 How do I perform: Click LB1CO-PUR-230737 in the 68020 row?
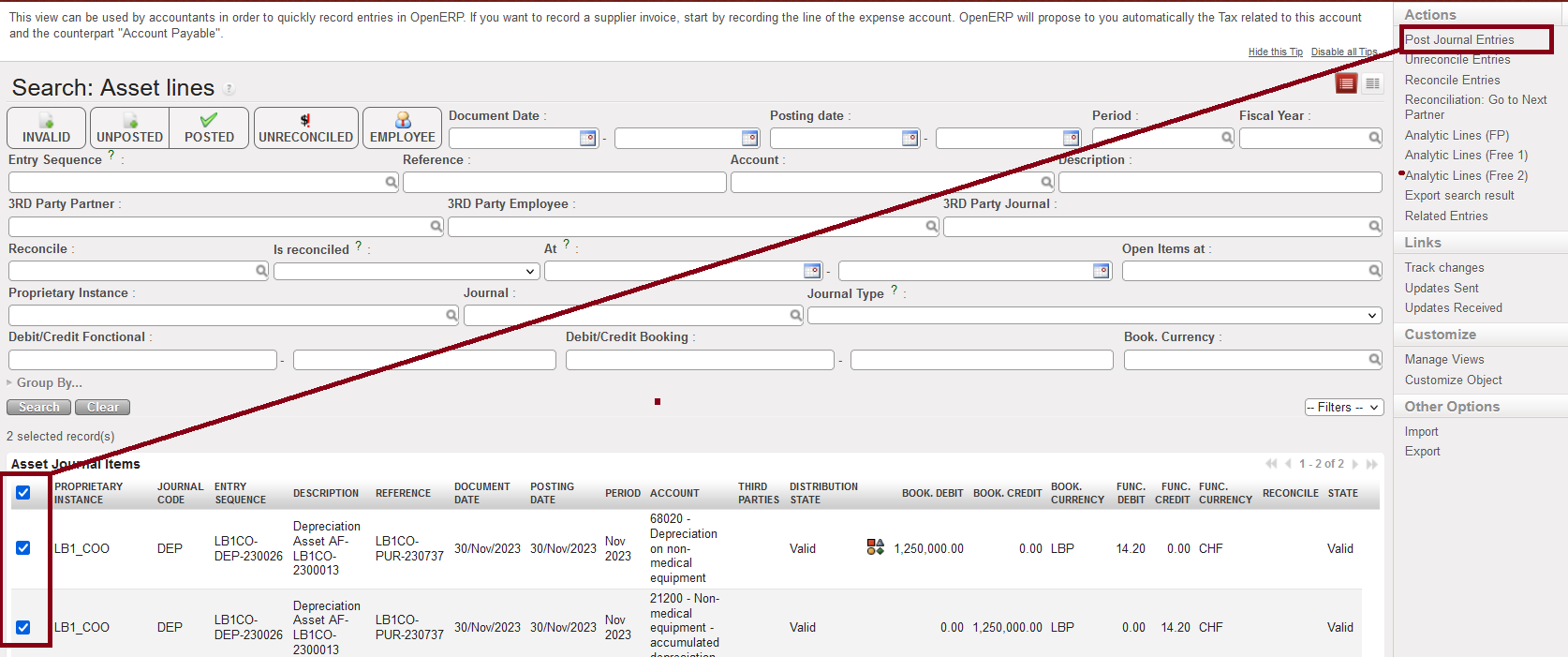[409, 548]
